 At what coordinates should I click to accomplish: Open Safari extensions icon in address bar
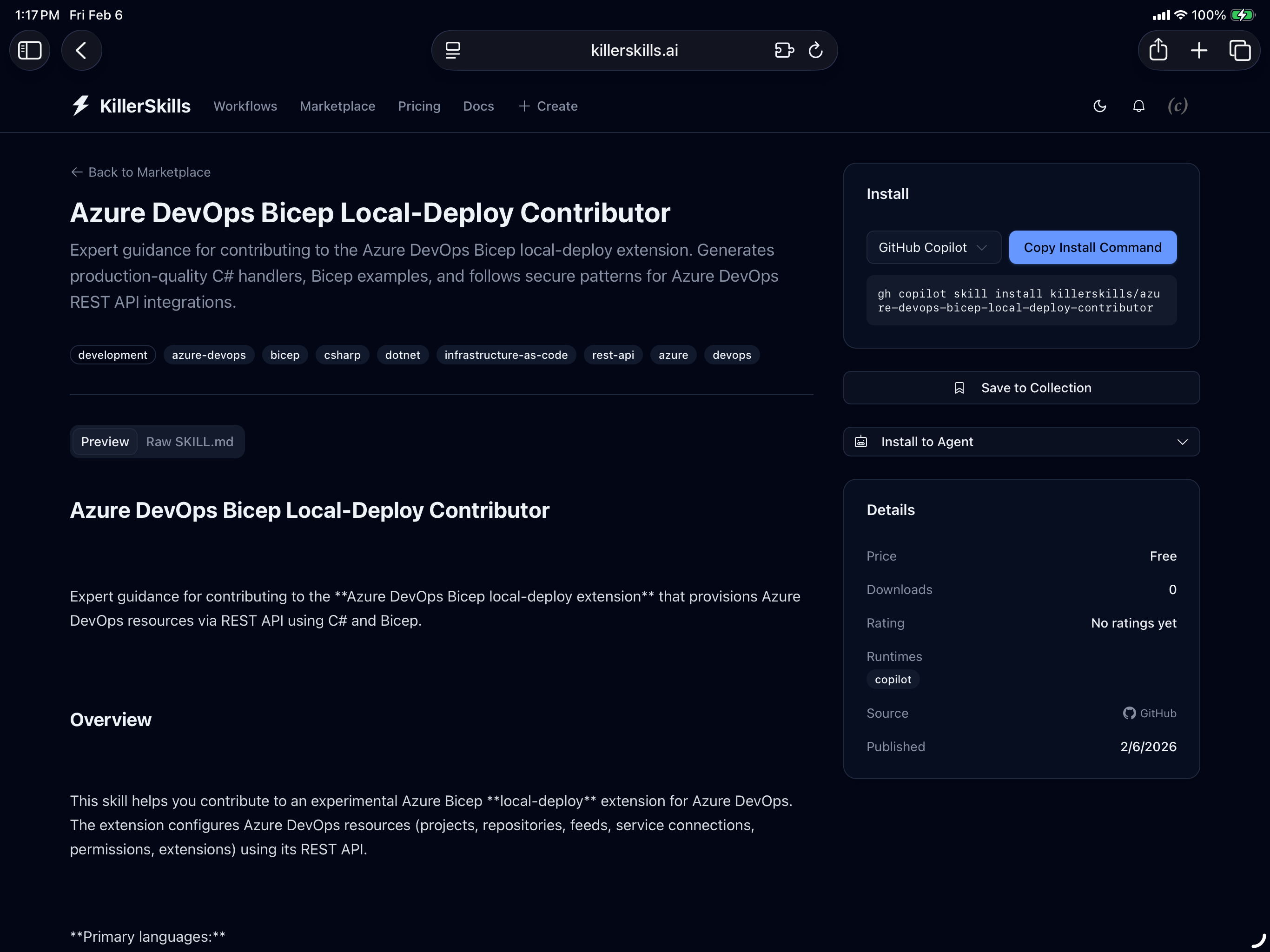click(784, 51)
